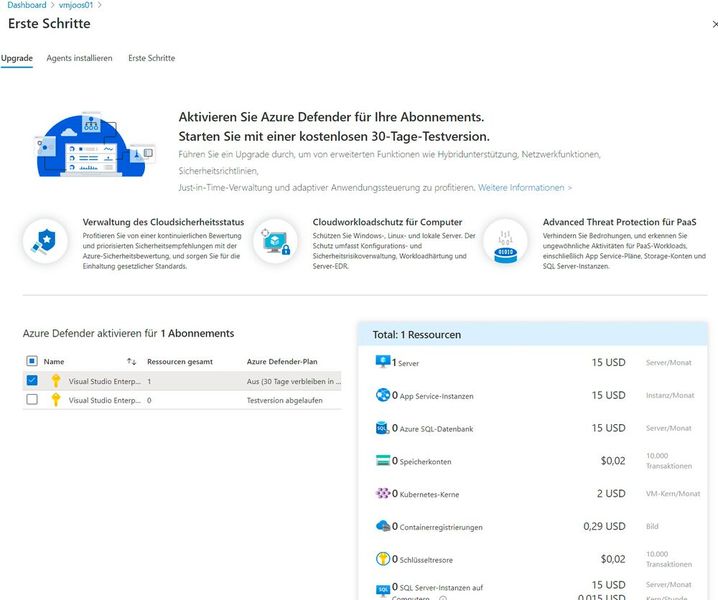Click the 0 Speicherkonten label
Image resolution: width=718 pixels, height=600 pixels.
pyautogui.click(x=422, y=461)
